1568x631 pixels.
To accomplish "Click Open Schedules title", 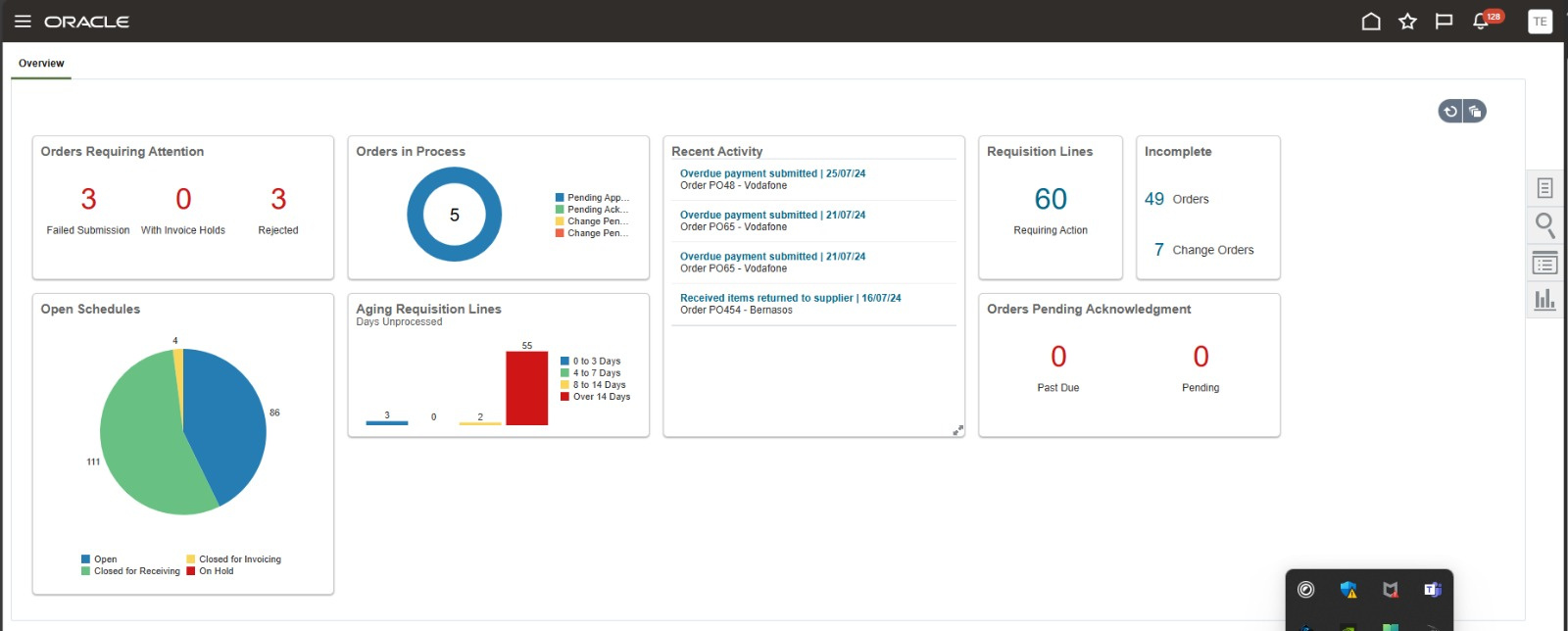I will coord(90,309).
